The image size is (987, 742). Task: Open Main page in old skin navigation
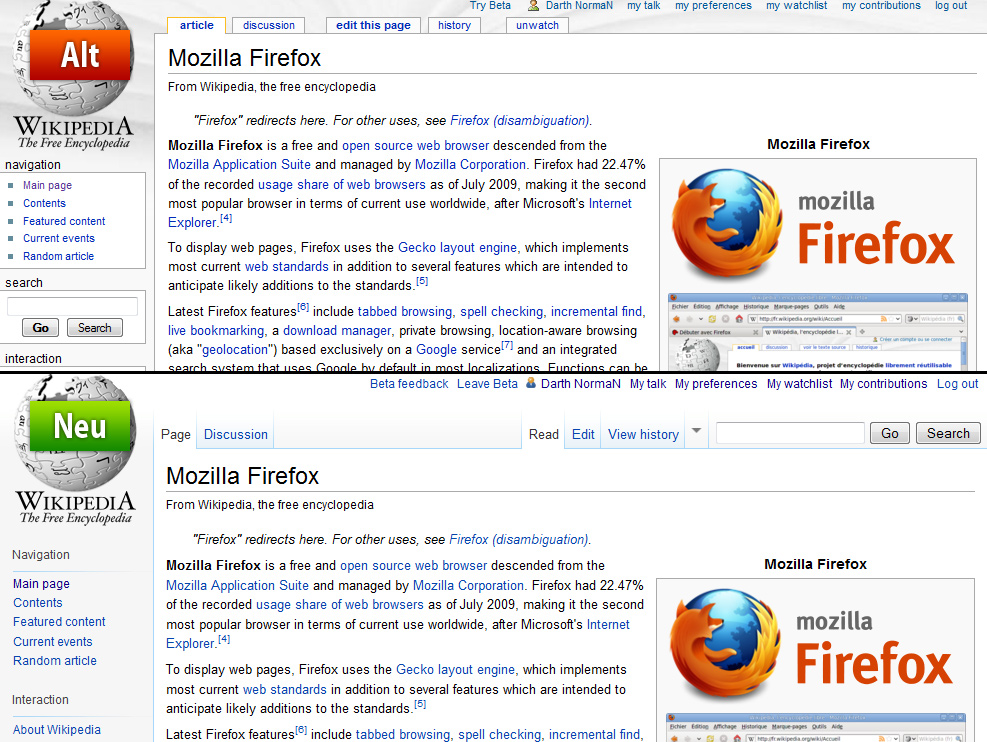[x=48, y=185]
